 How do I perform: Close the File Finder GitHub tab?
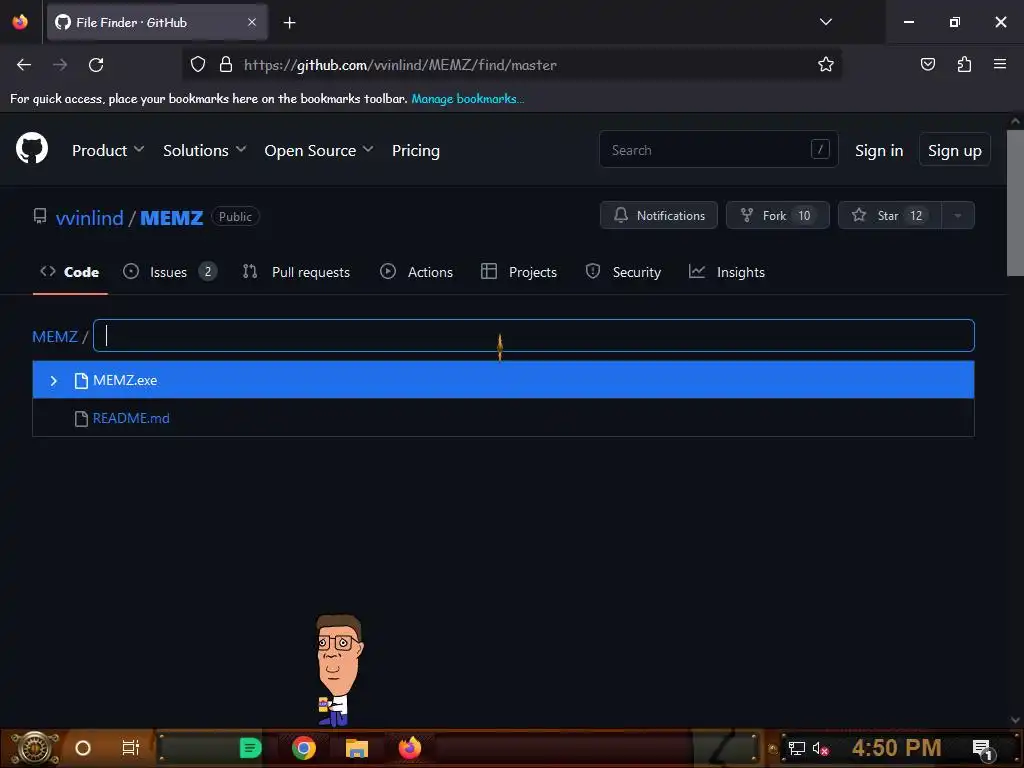click(252, 22)
